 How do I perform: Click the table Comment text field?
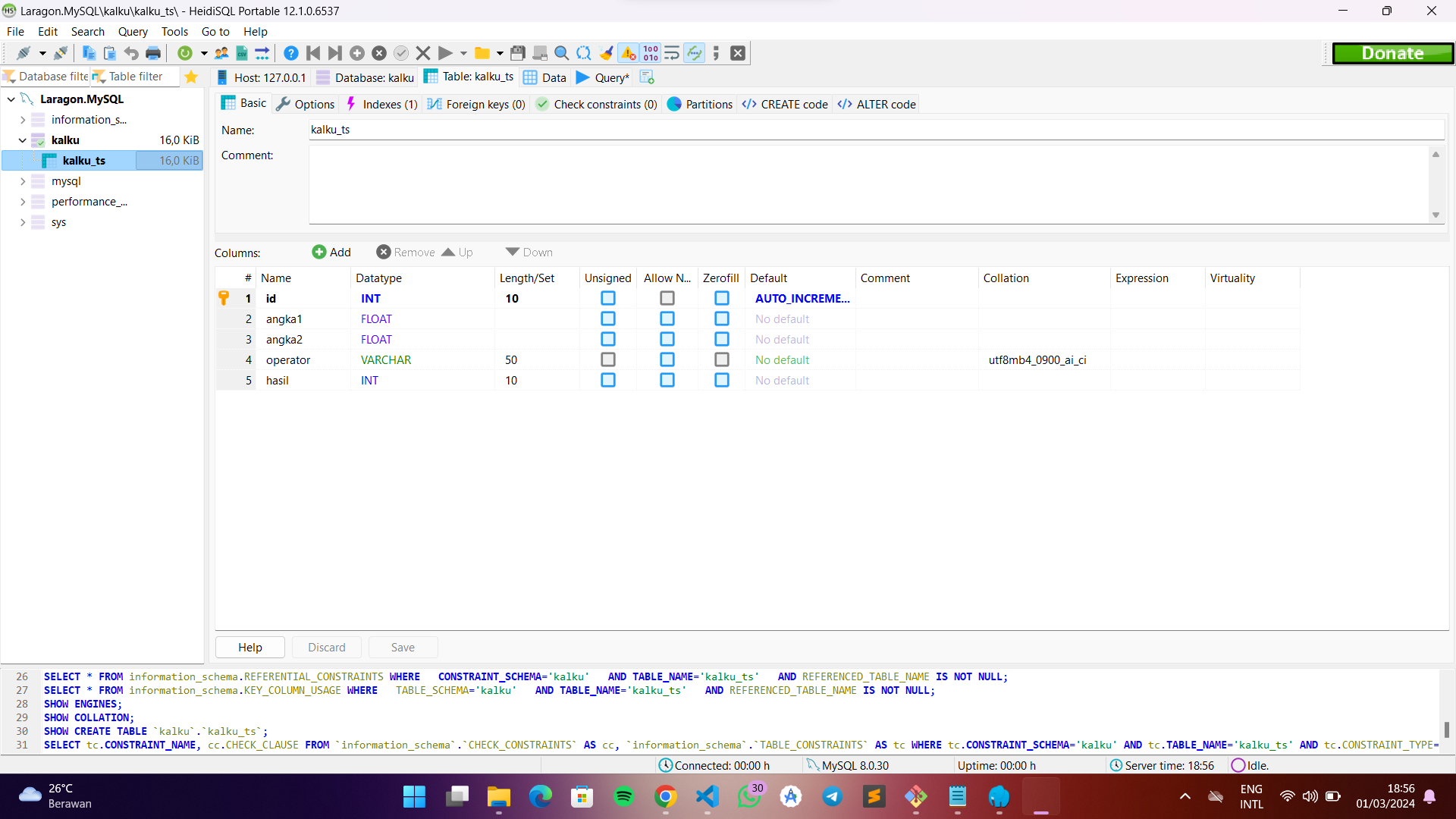(x=868, y=184)
